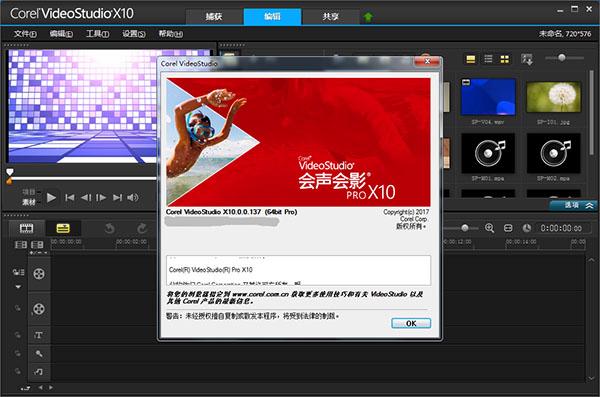Image resolution: width=600 pixels, height=397 pixels.
Task: Click the timeline scroll left arrow
Action: point(41,388)
